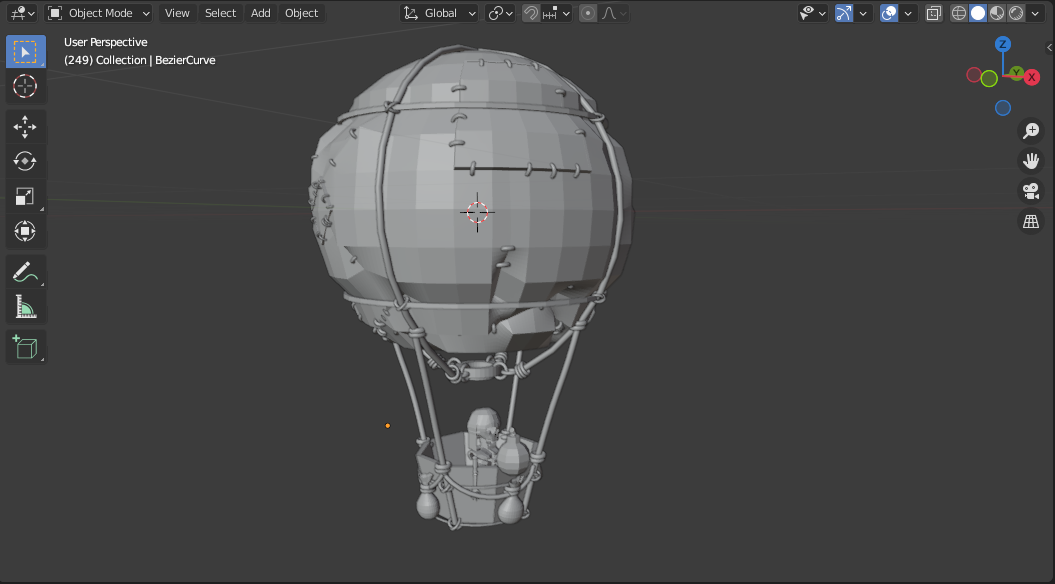Open object type visibility dropdown
Screen dimensions: 1055x584
tap(813, 13)
